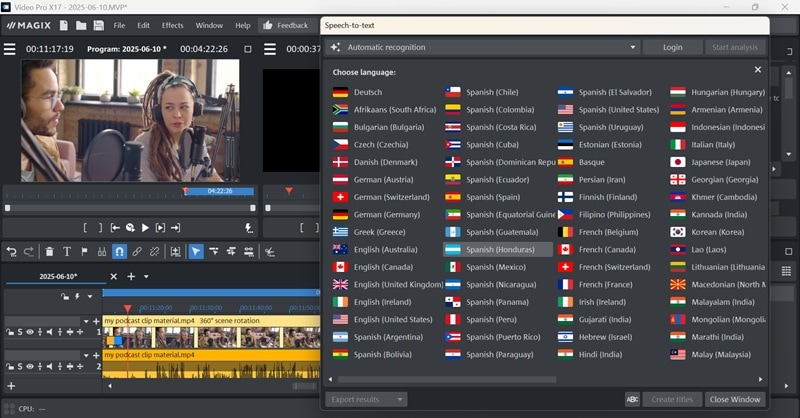The height and width of the screenshot is (418, 800).
Task: Set the range out-point bracket in program monitor
Action: point(100,228)
